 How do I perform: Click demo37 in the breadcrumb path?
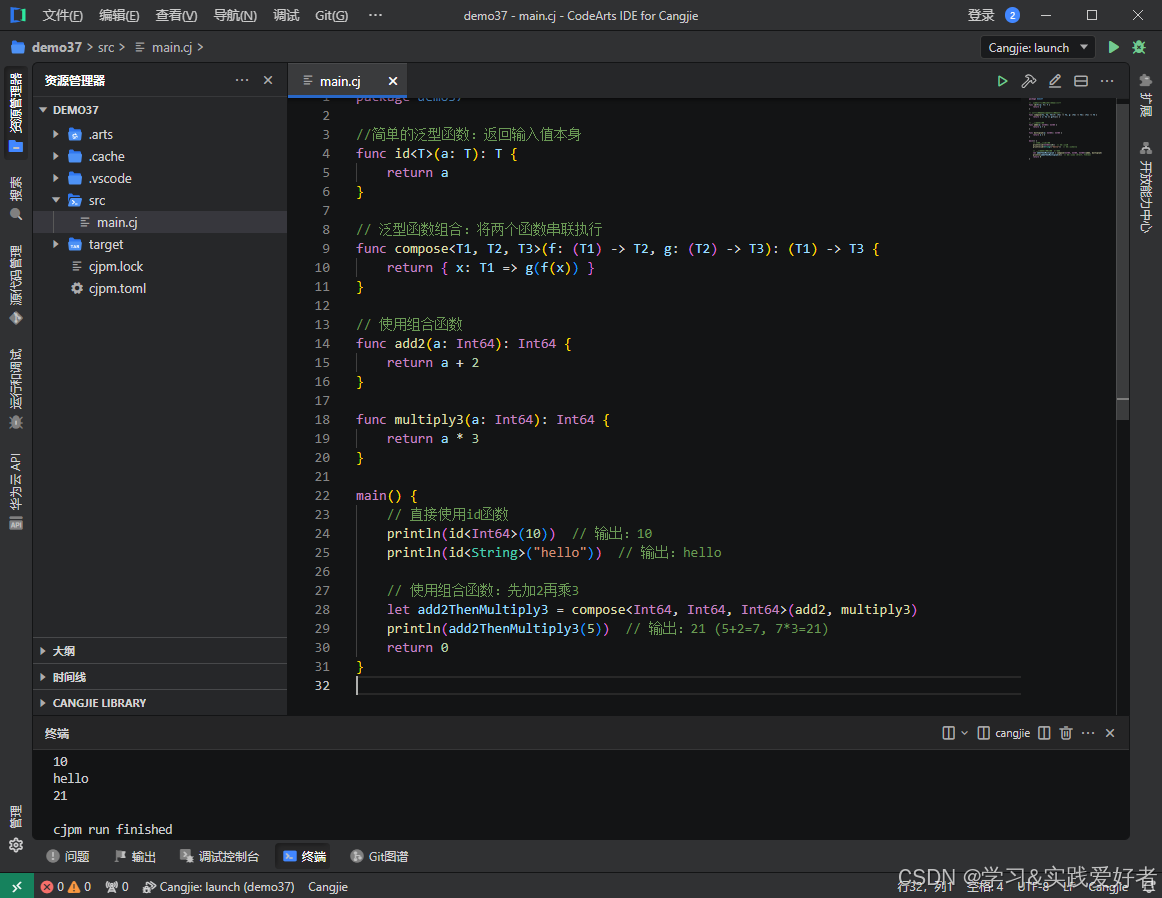56,47
